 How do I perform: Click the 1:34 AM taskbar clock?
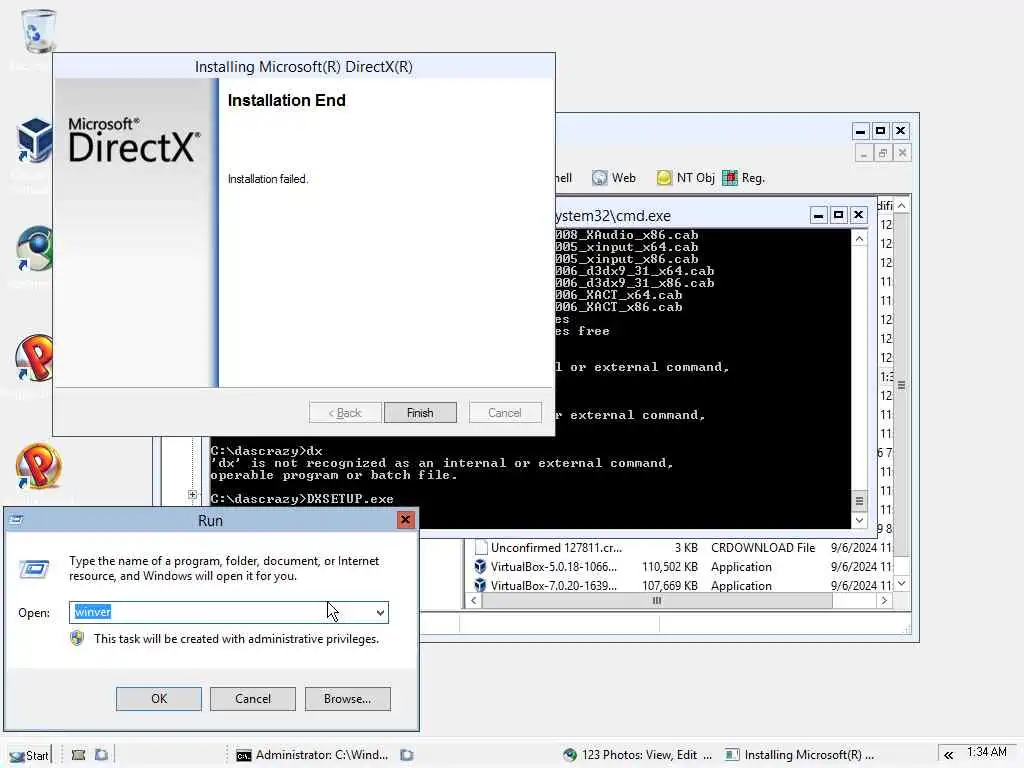[987, 752]
